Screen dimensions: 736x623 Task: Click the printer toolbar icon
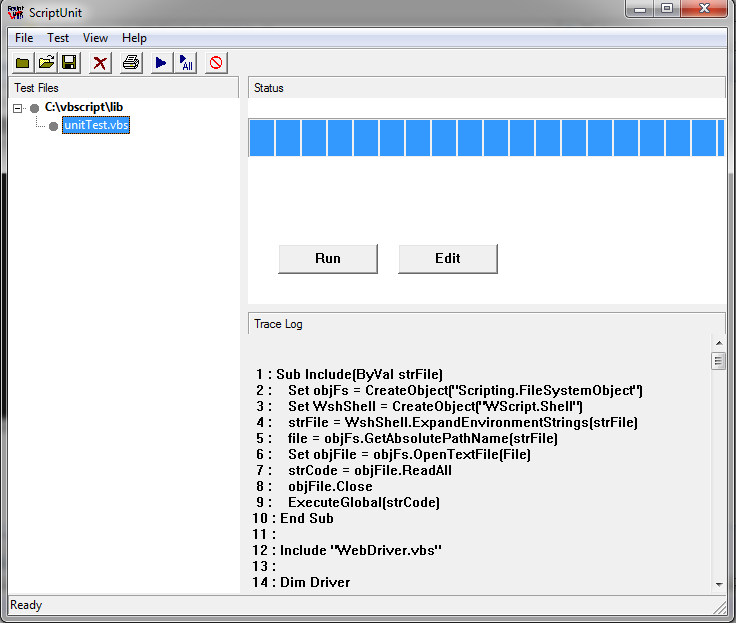(131, 63)
